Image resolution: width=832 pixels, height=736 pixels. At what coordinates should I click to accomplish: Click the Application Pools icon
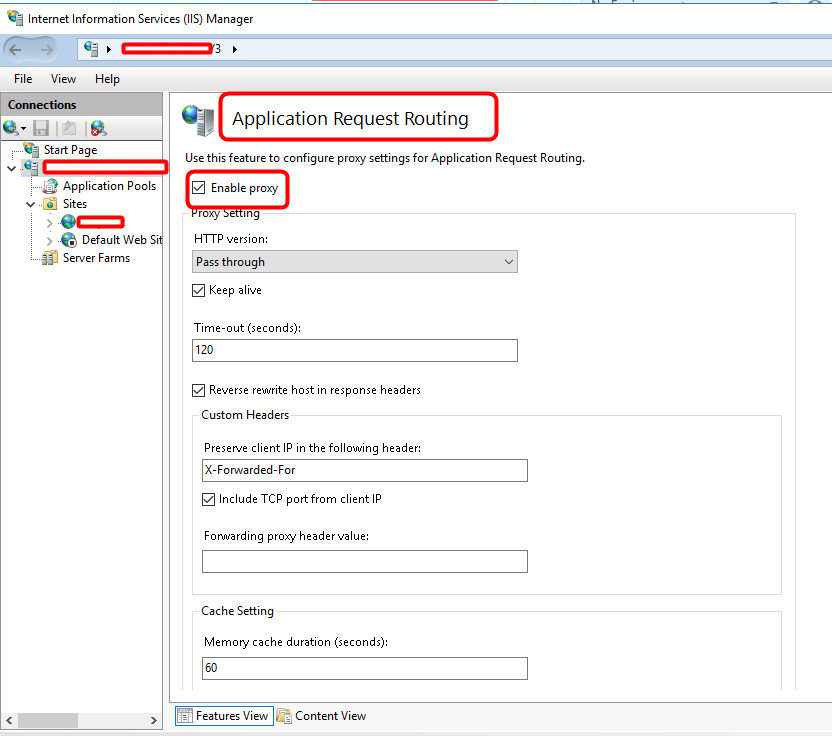coord(50,186)
